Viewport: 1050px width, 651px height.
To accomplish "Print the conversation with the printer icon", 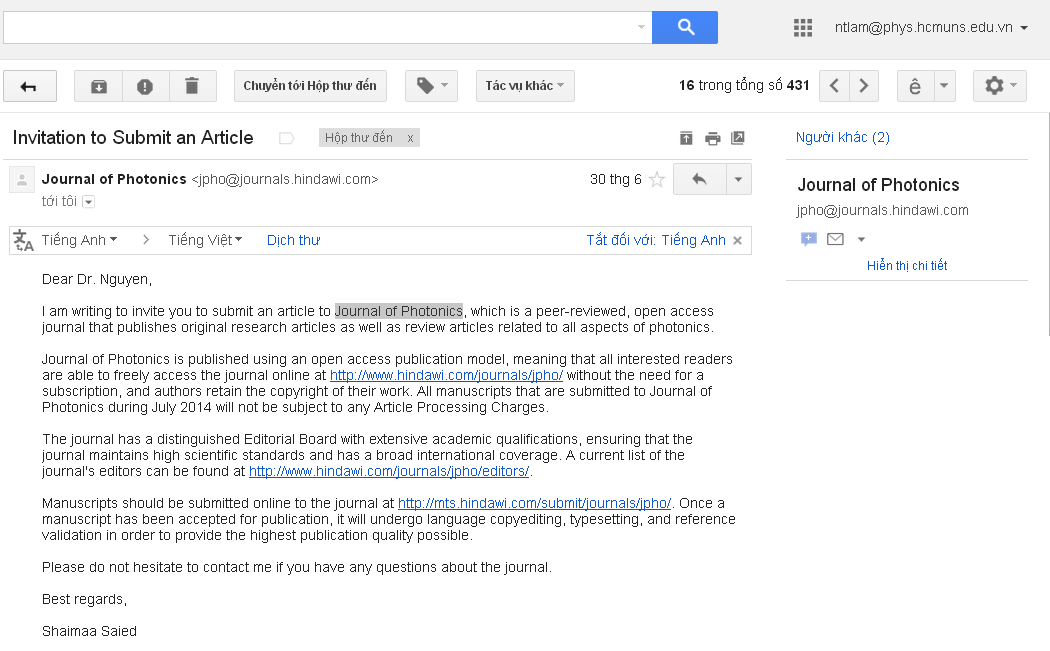I will point(712,139).
